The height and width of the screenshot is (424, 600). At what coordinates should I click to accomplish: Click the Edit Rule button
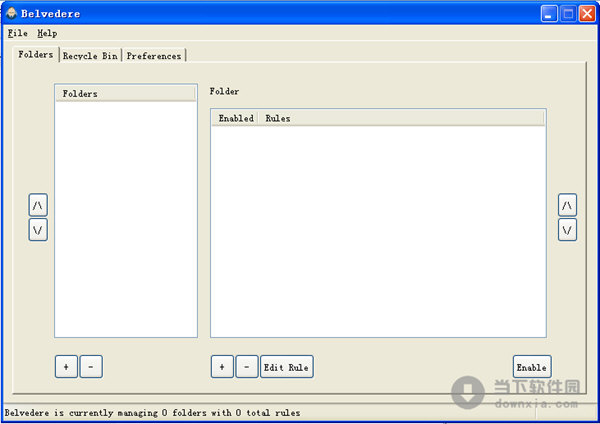(x=287, y=367)
